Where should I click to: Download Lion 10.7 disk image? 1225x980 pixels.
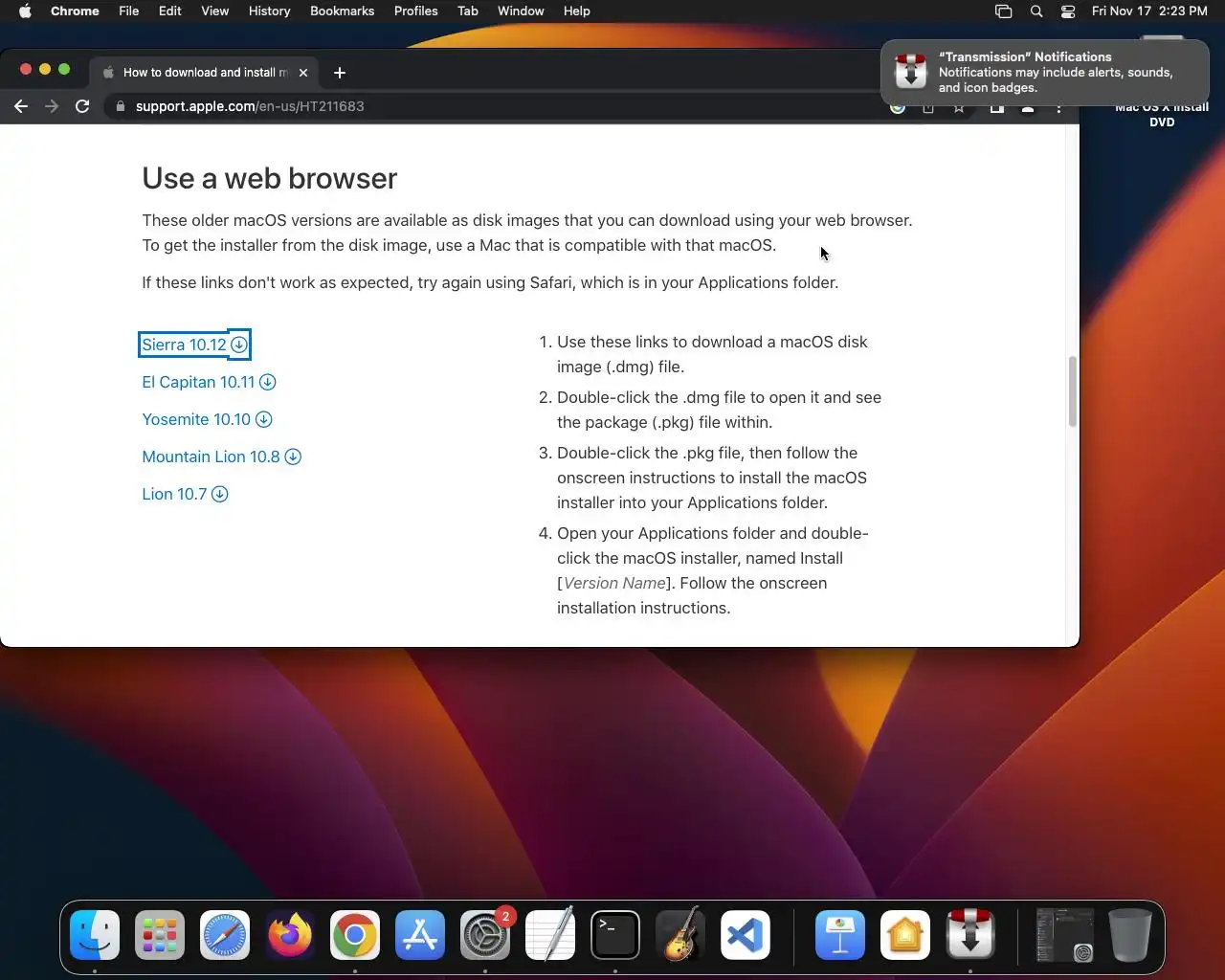click(x=185, y=494)
